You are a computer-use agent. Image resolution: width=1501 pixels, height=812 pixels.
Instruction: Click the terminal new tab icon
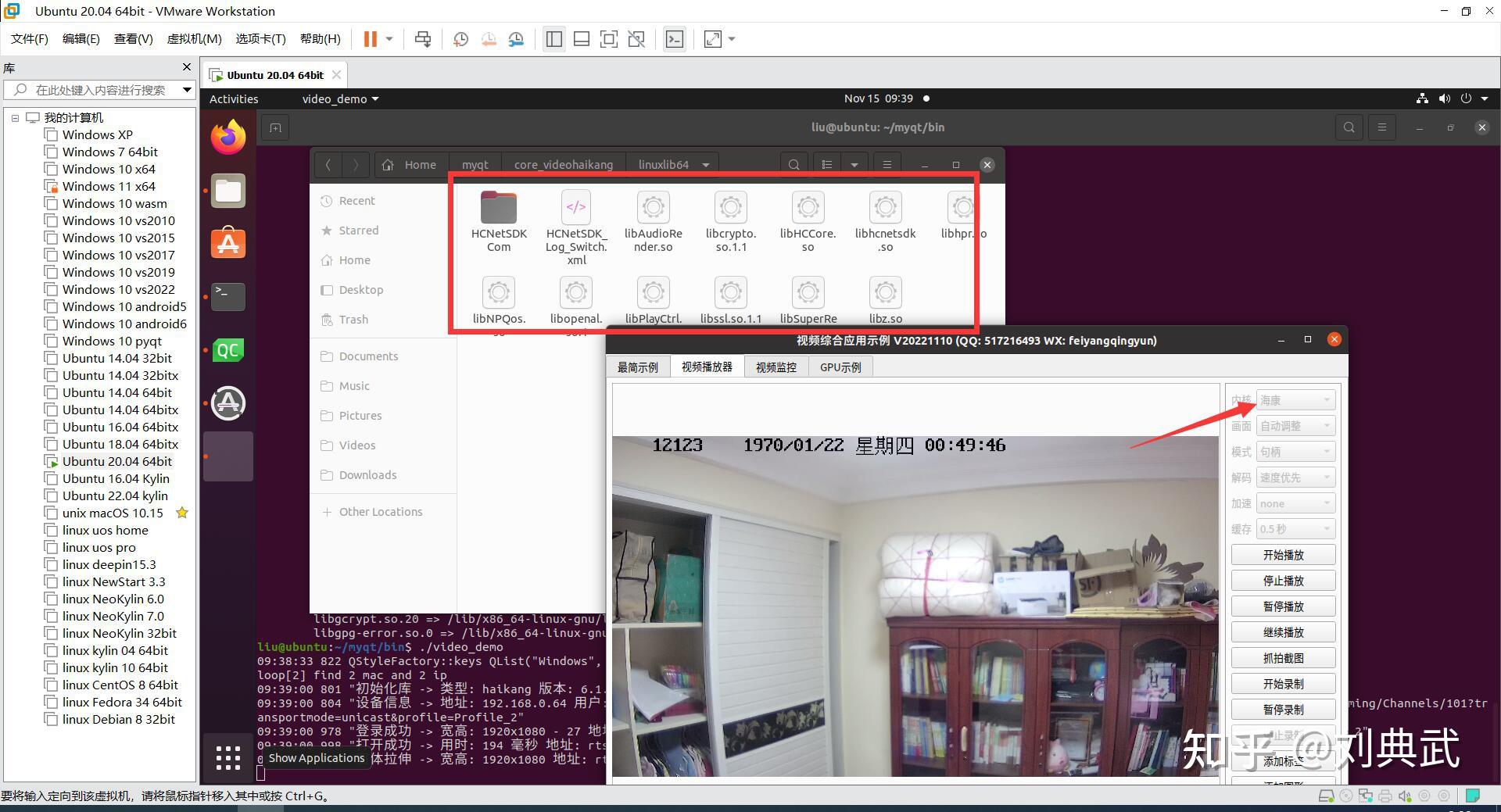[x=275, y=127]
